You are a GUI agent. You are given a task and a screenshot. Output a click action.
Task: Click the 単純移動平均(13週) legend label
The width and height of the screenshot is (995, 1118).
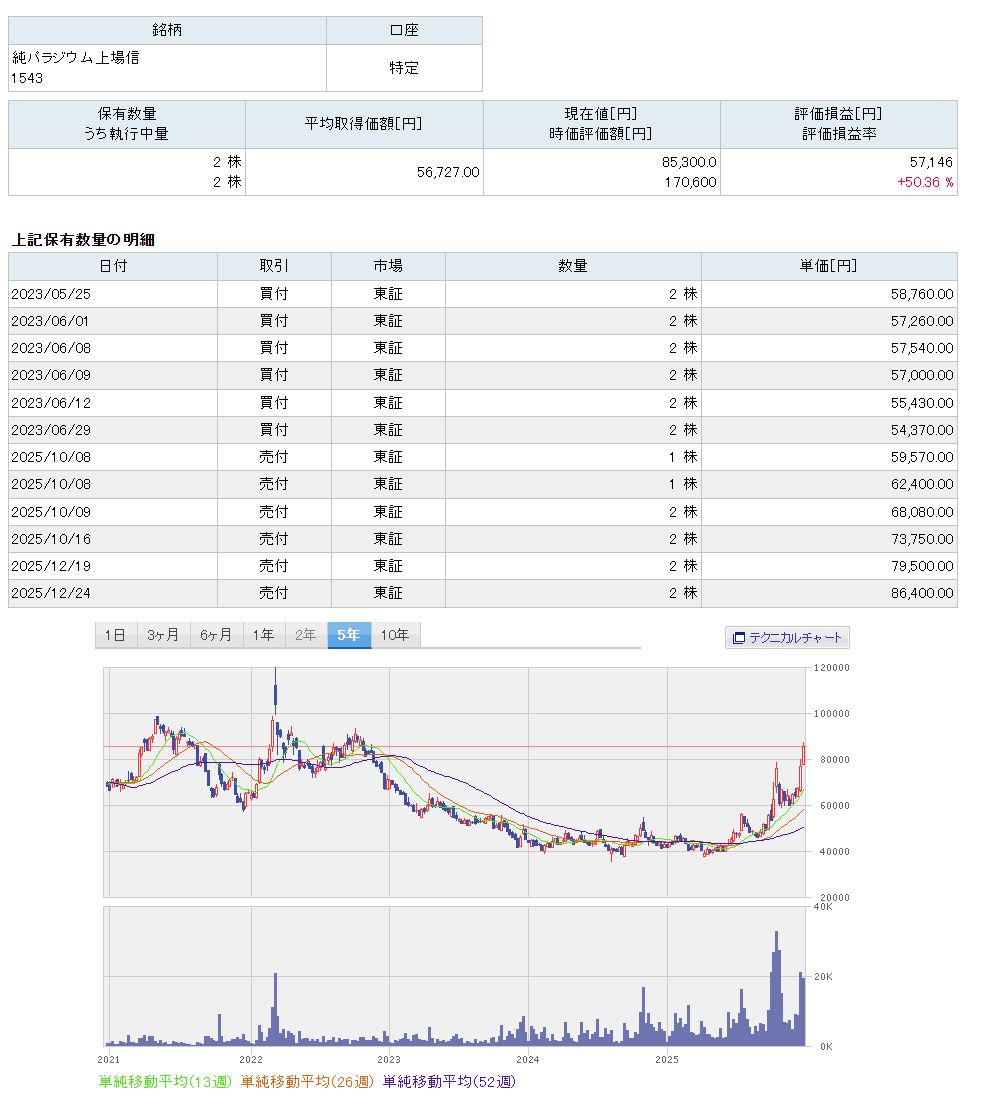(x=166, y=1081)
